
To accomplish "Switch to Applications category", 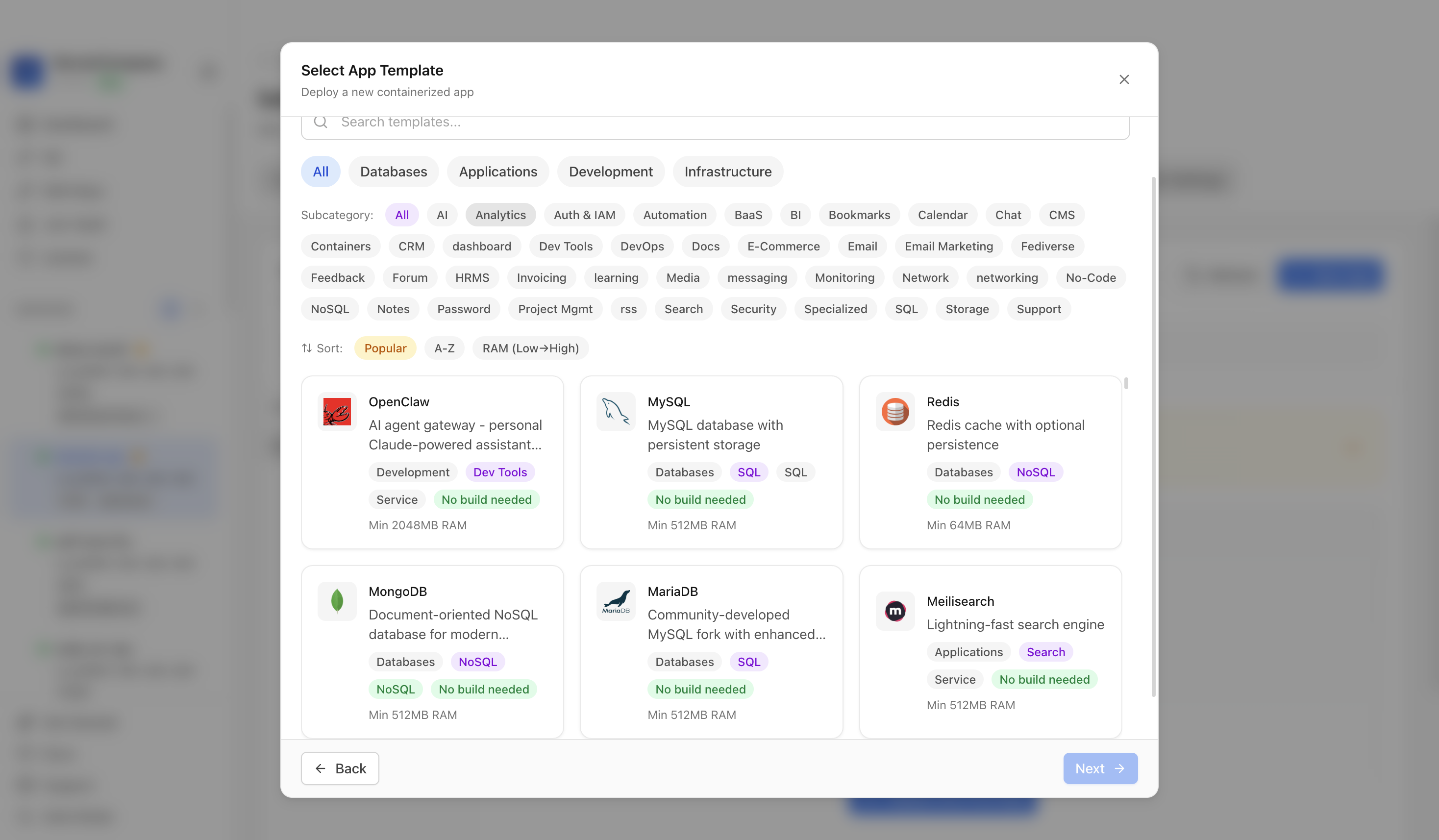I will tap(498, 172).
